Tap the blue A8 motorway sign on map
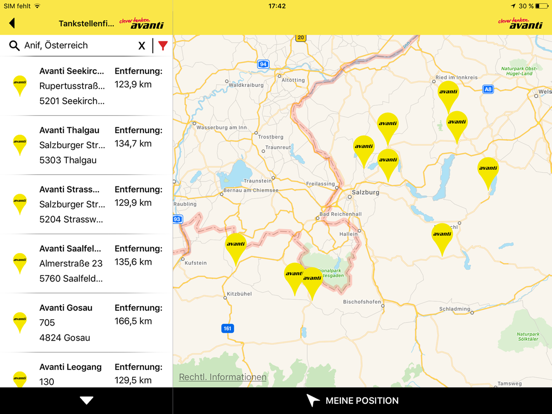 click(x=488, y=89)
